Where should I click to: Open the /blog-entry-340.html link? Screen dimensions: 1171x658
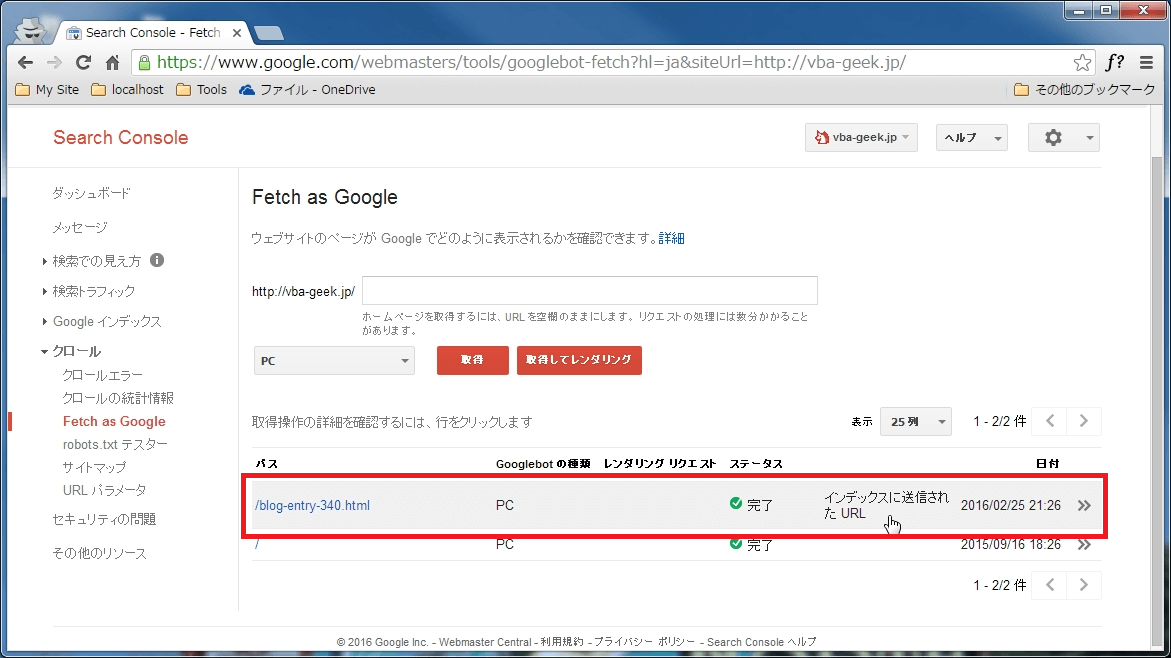point(312,505)
